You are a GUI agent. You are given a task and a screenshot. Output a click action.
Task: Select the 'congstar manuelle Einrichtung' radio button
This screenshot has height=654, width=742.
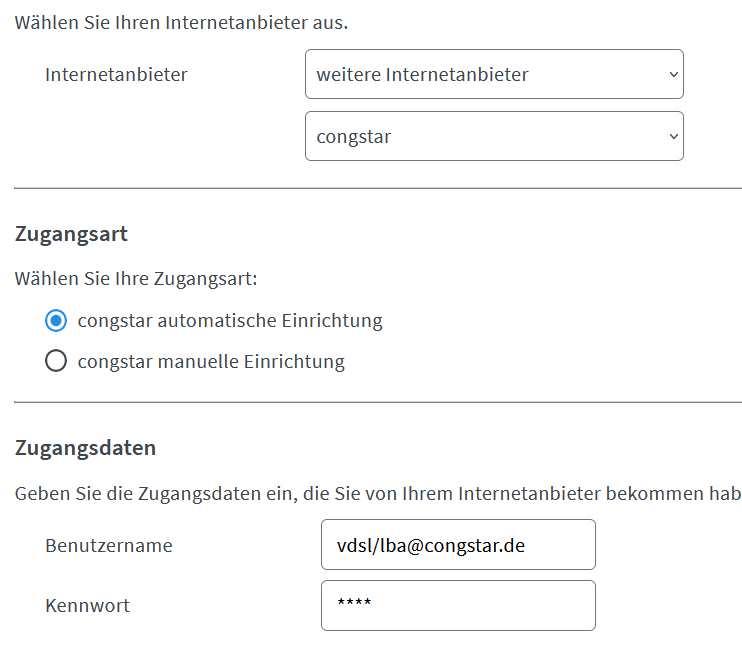(56, 362)
